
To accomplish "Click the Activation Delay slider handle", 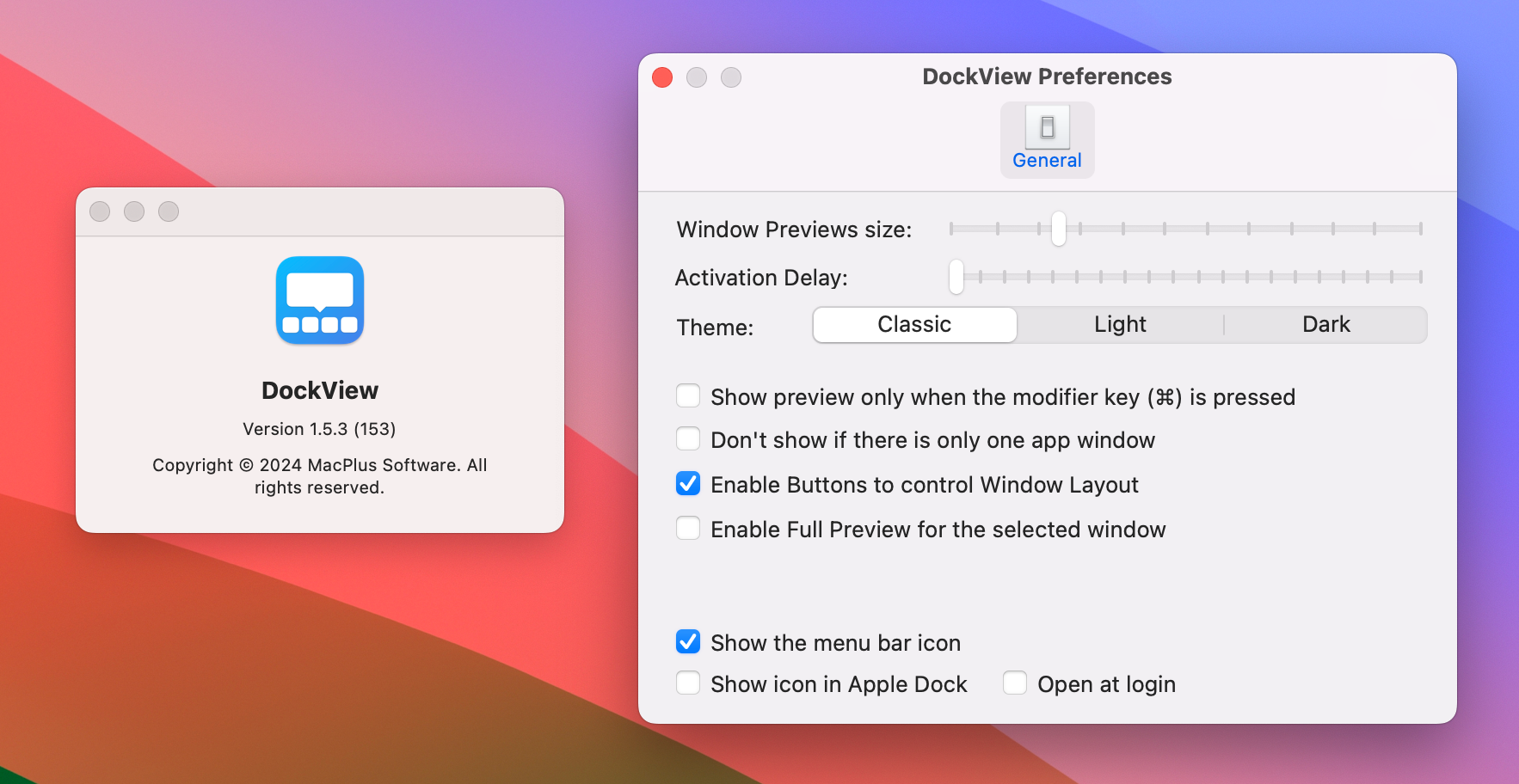I will click(956, 278).
